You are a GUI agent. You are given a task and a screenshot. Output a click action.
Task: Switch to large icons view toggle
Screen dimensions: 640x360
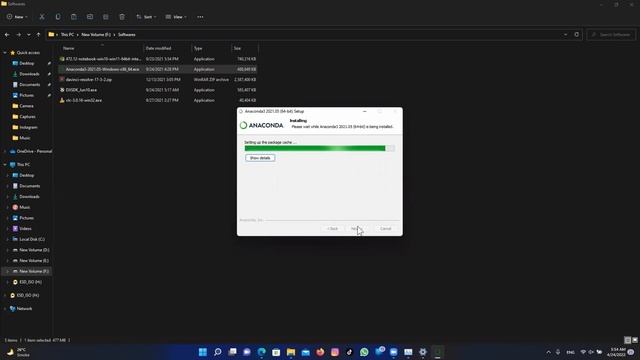pyautogui.click(x=635, y=340)
